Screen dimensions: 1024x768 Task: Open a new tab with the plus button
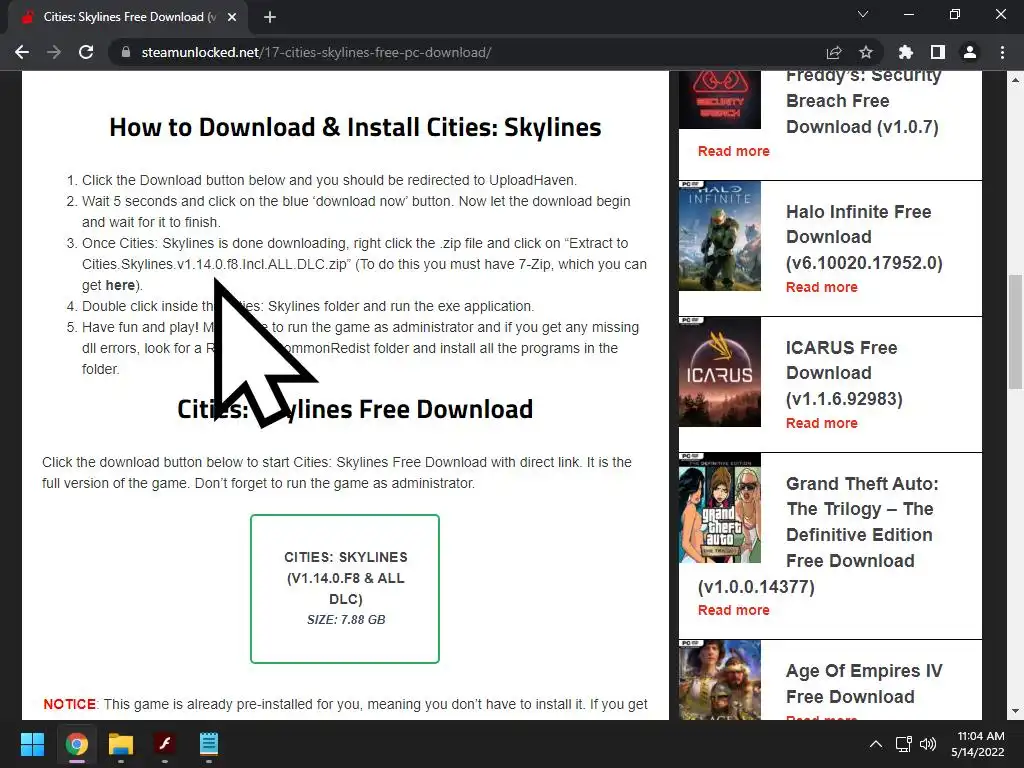click(270, 17)
